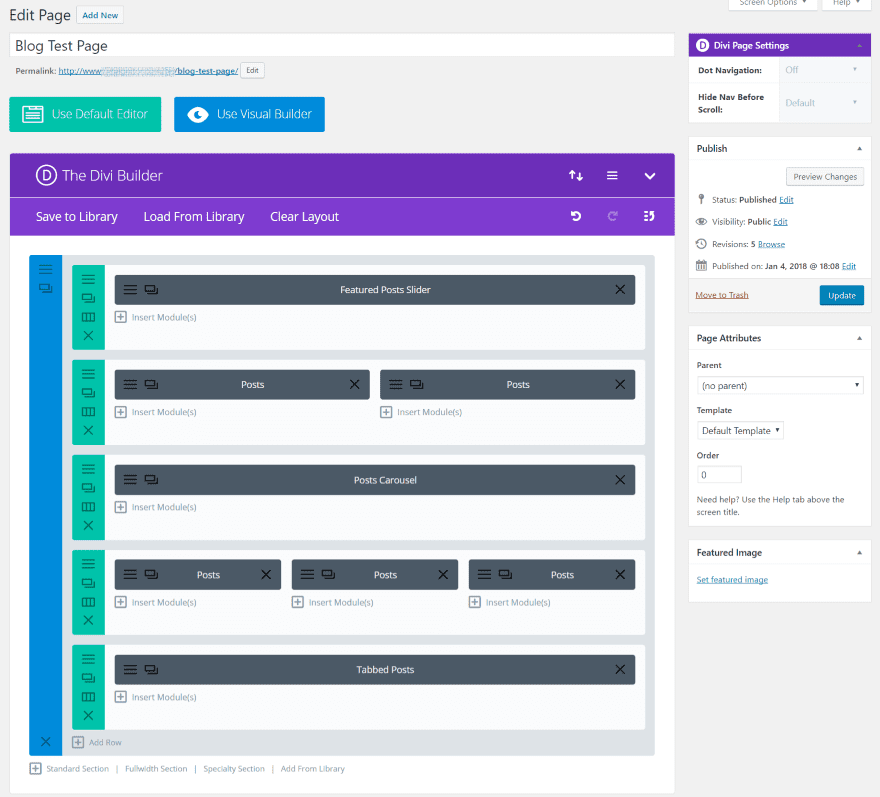Edit the permalink slug
The image size is (880, 797).
click(x=253, y=71)
